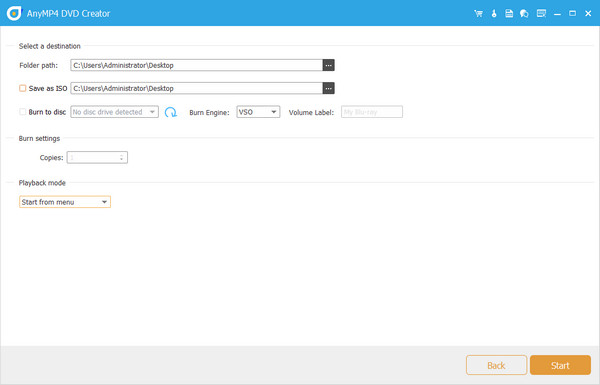Refresh the disc drive list

pyautogui.click(x=171, y=112)
